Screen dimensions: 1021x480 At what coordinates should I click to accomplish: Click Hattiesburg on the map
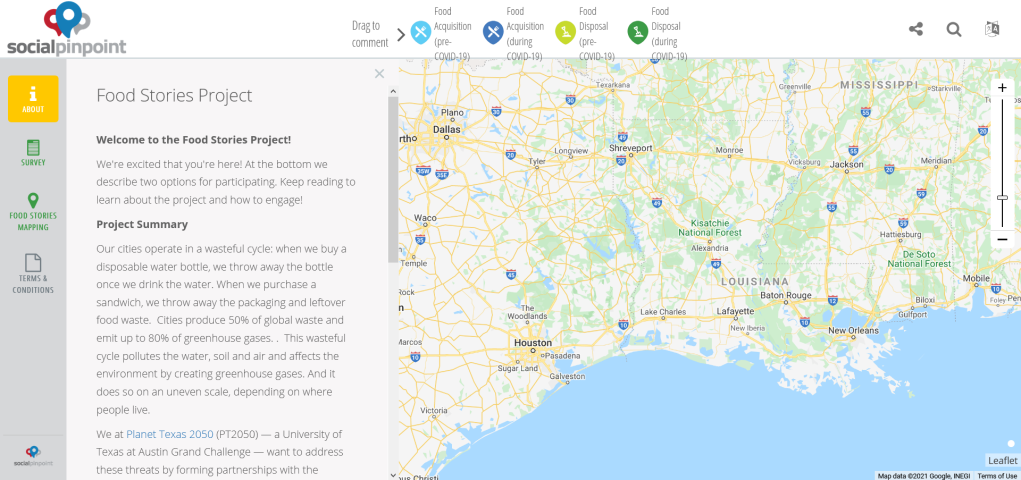point(900,234)
